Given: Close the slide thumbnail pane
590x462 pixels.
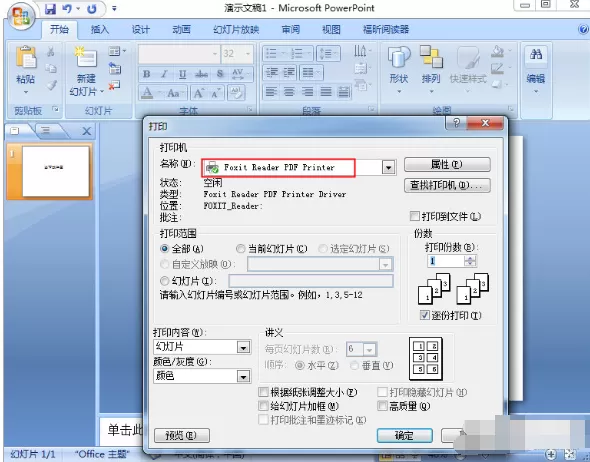Looking at the screenshot, I should [87, 131].
